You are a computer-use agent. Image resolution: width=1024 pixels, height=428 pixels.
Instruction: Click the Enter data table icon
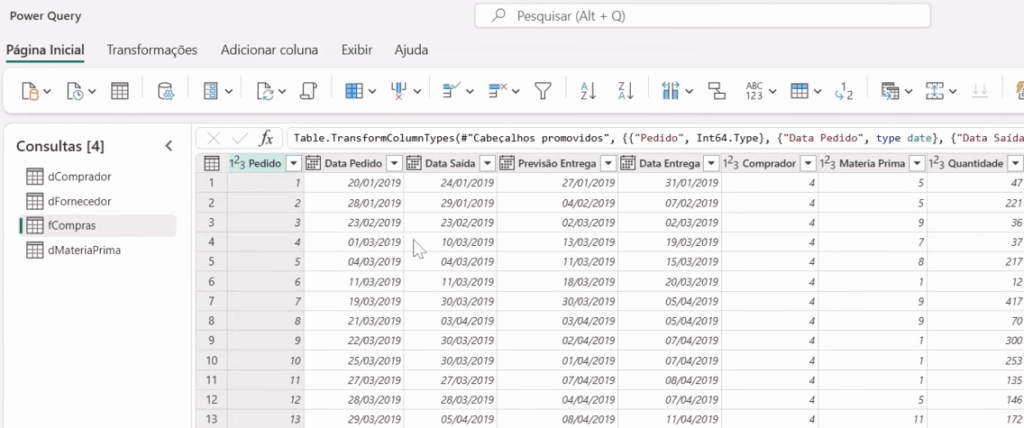click(120, 91)
